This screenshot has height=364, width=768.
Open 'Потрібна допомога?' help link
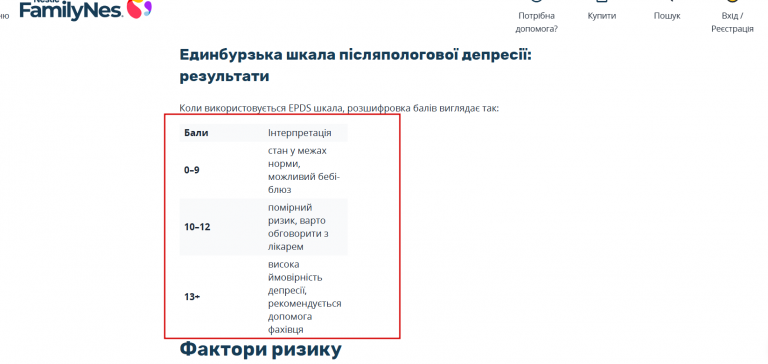coord(536,22)
